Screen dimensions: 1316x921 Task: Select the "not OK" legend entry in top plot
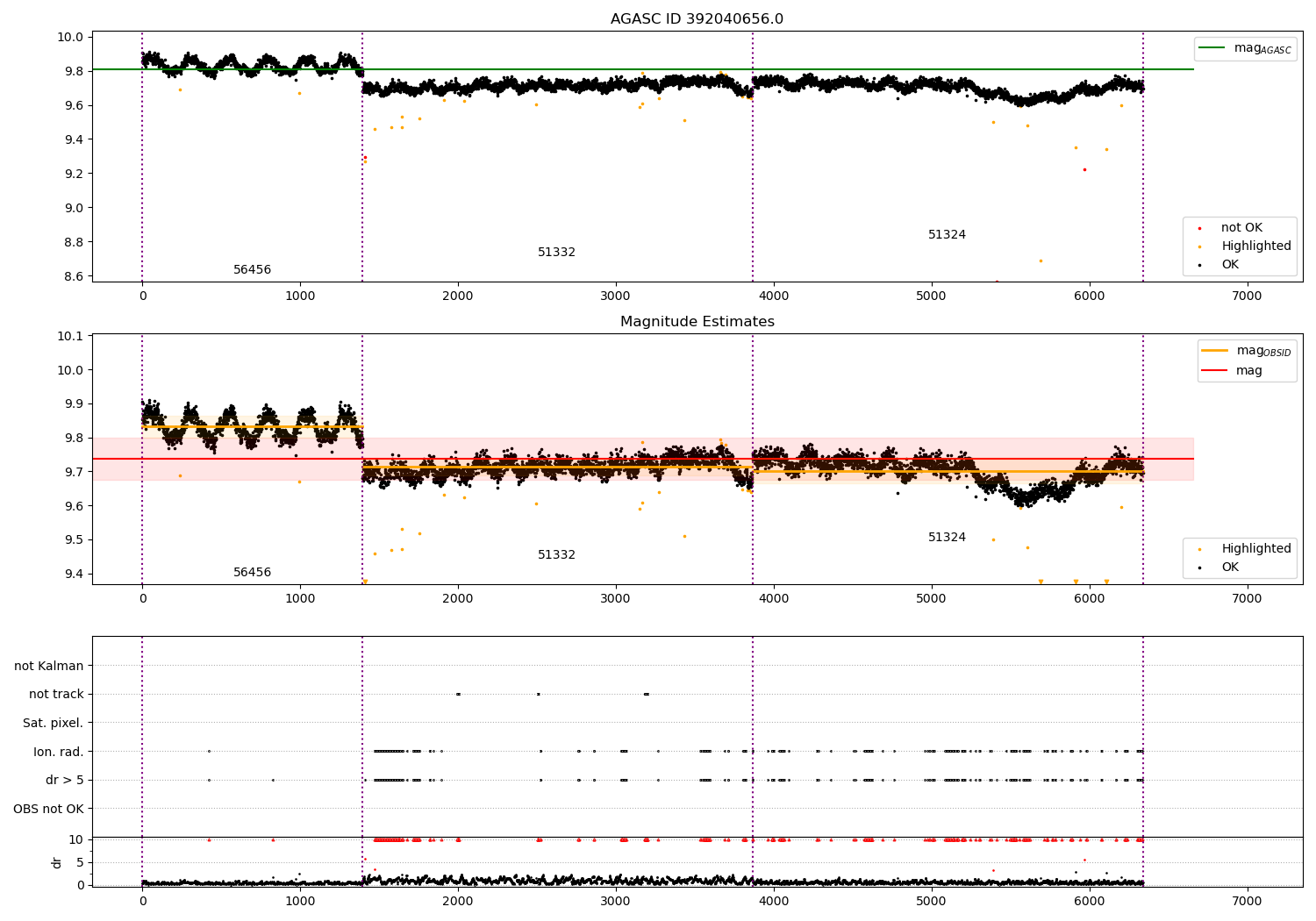tap(1241, 228)
